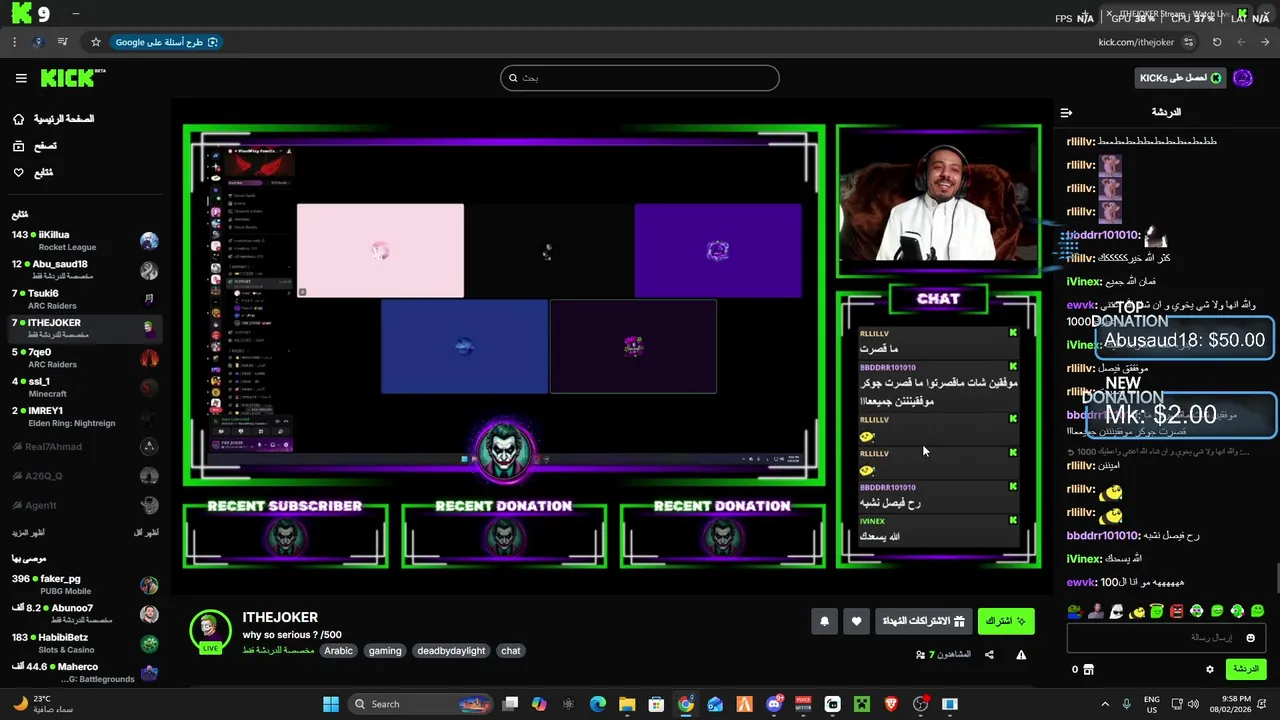Open the Kick shop points icon
Viewport: 1280px width, 720px height.
click(1088, 669)
